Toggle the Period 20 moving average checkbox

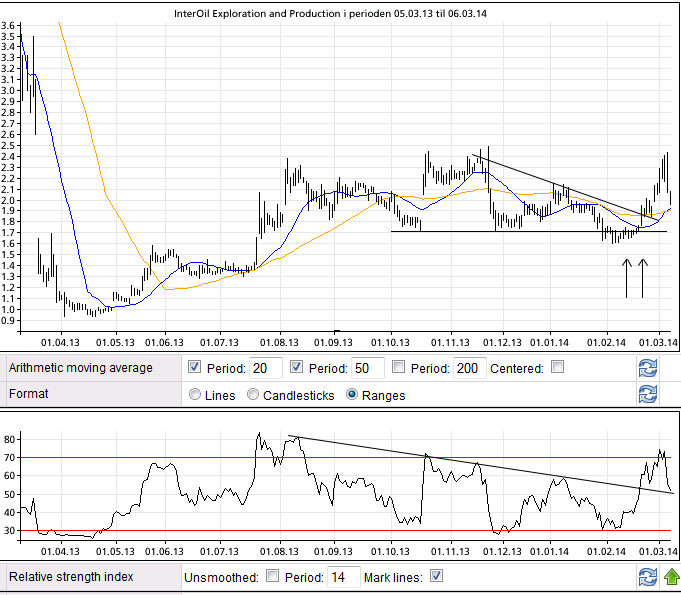(x=195, y=368)
